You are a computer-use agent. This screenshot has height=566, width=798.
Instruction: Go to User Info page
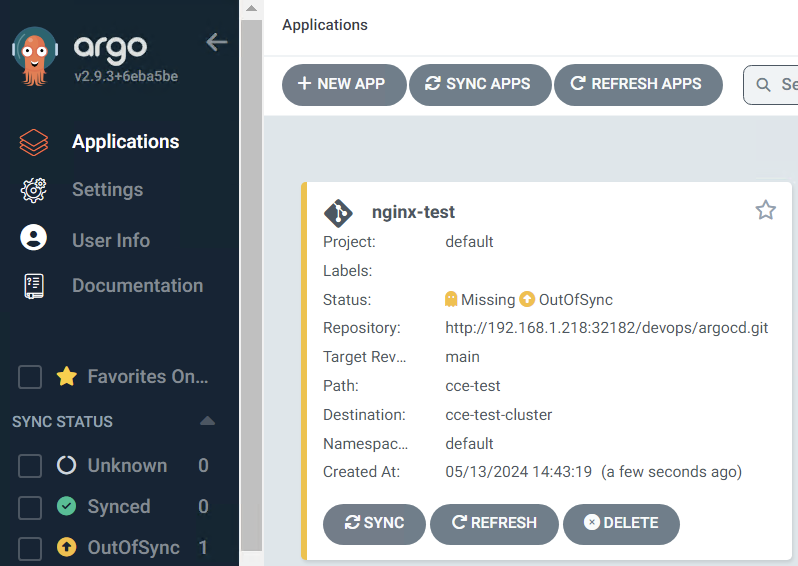[111, 241]
